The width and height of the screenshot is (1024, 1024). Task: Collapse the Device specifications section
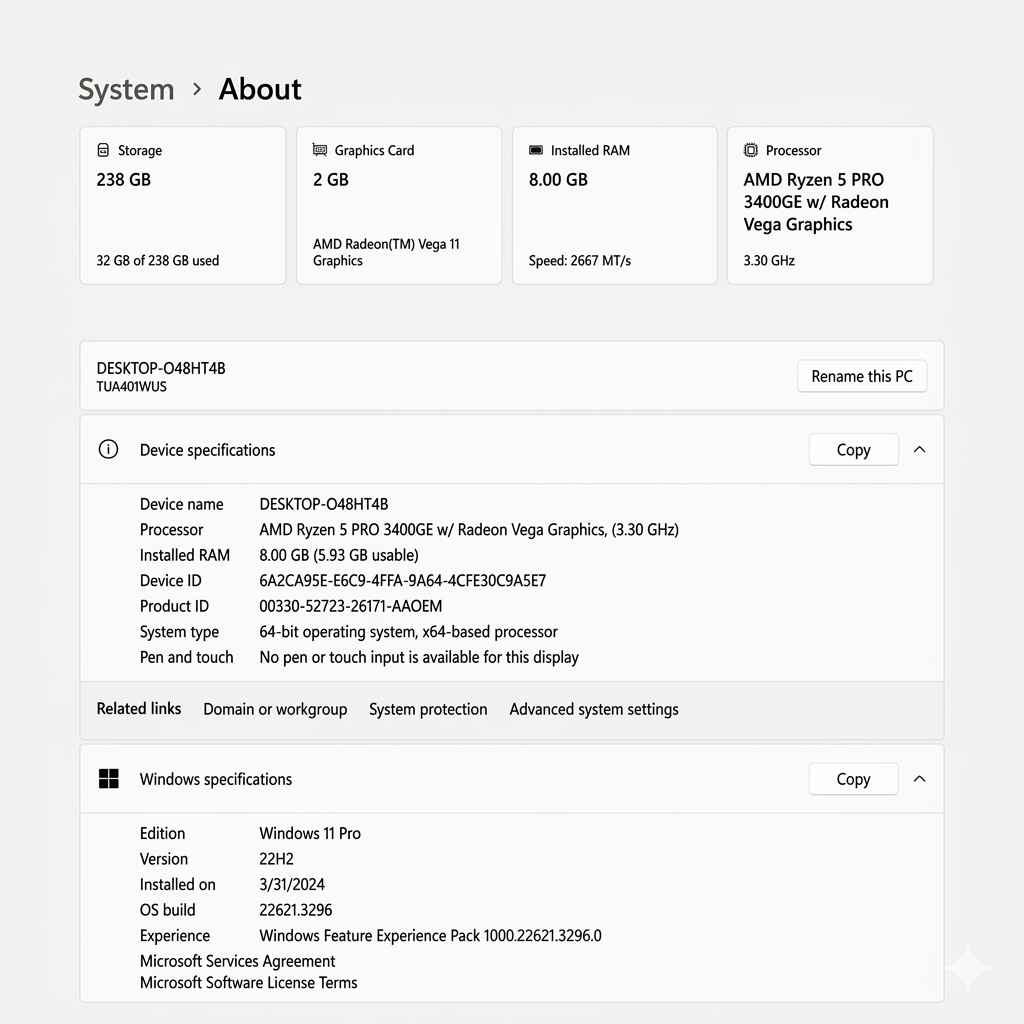(x=920, y=449)
